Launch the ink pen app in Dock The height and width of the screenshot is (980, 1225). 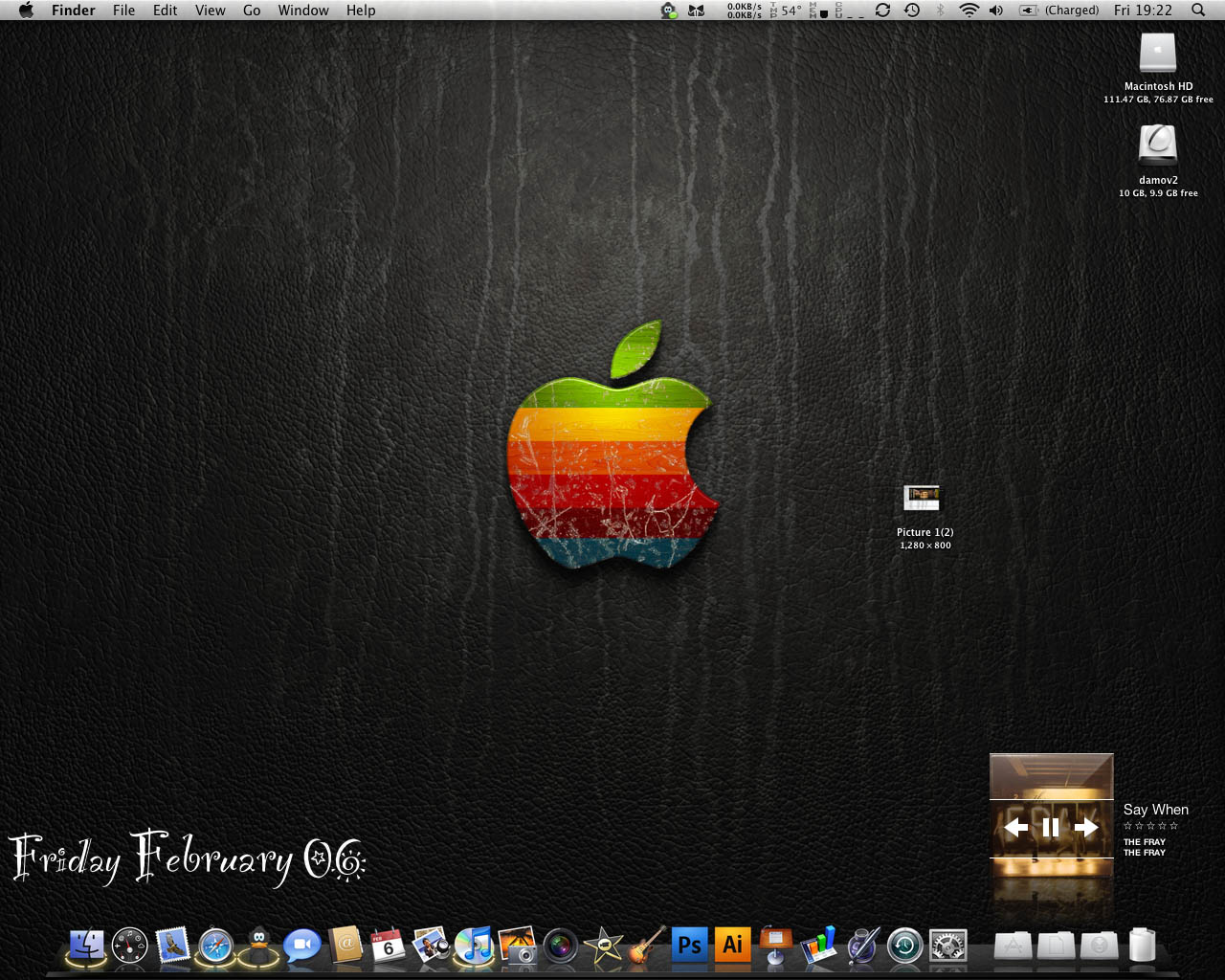tap(861, 945)
